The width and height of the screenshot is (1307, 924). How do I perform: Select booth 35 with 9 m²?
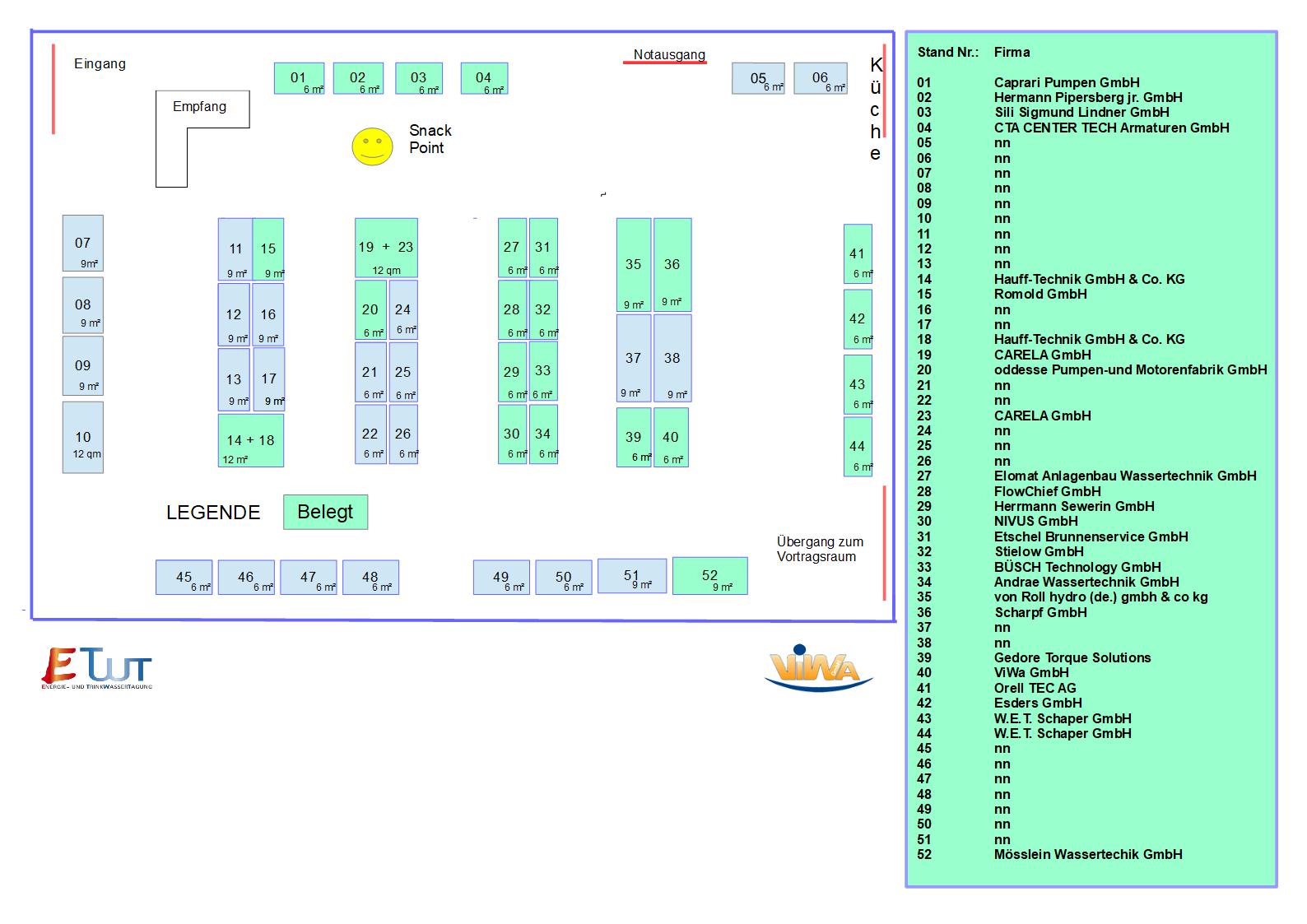[x=634, y=265]
